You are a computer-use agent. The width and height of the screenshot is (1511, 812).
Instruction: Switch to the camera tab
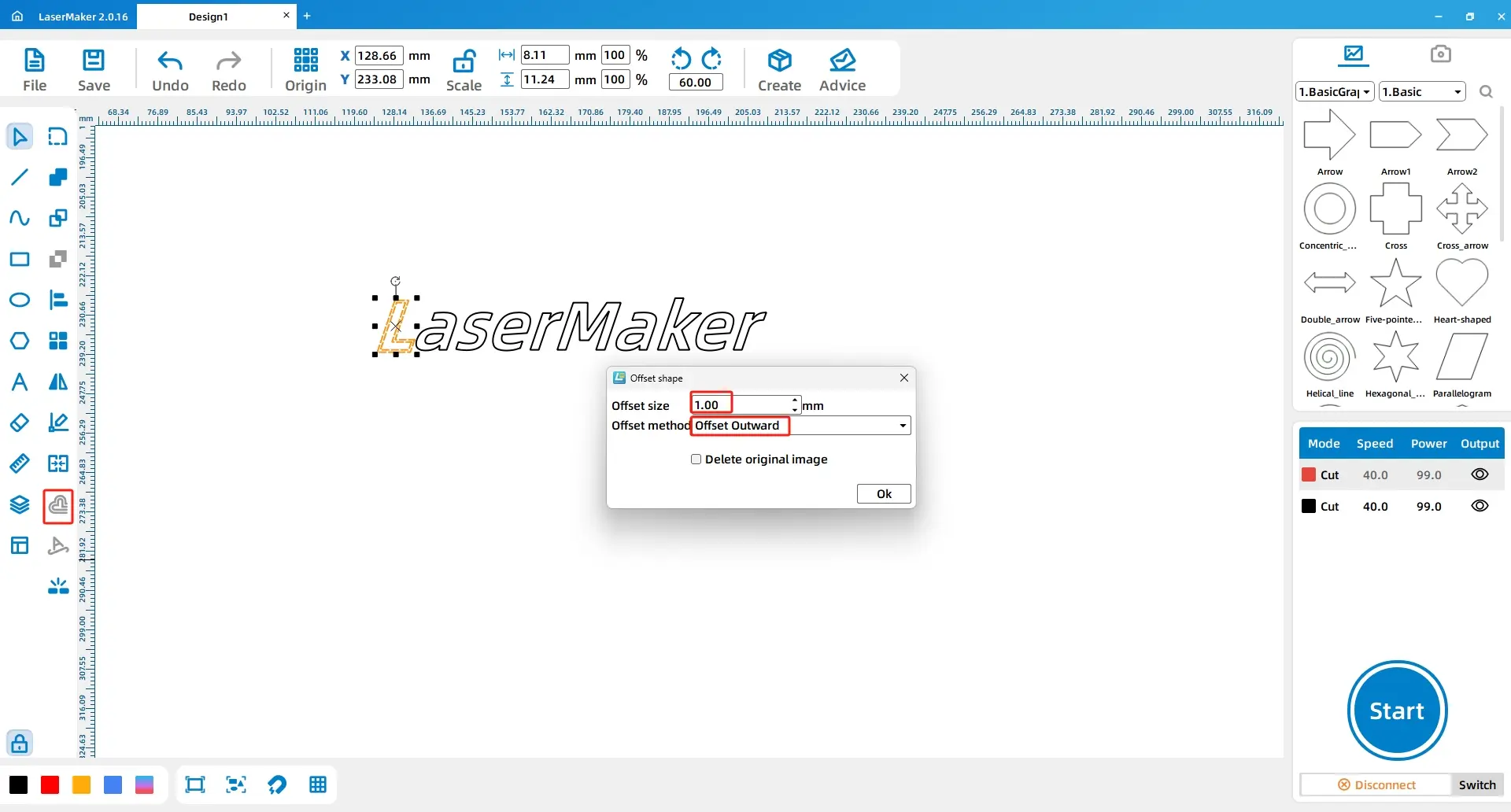click(1440, 54)
